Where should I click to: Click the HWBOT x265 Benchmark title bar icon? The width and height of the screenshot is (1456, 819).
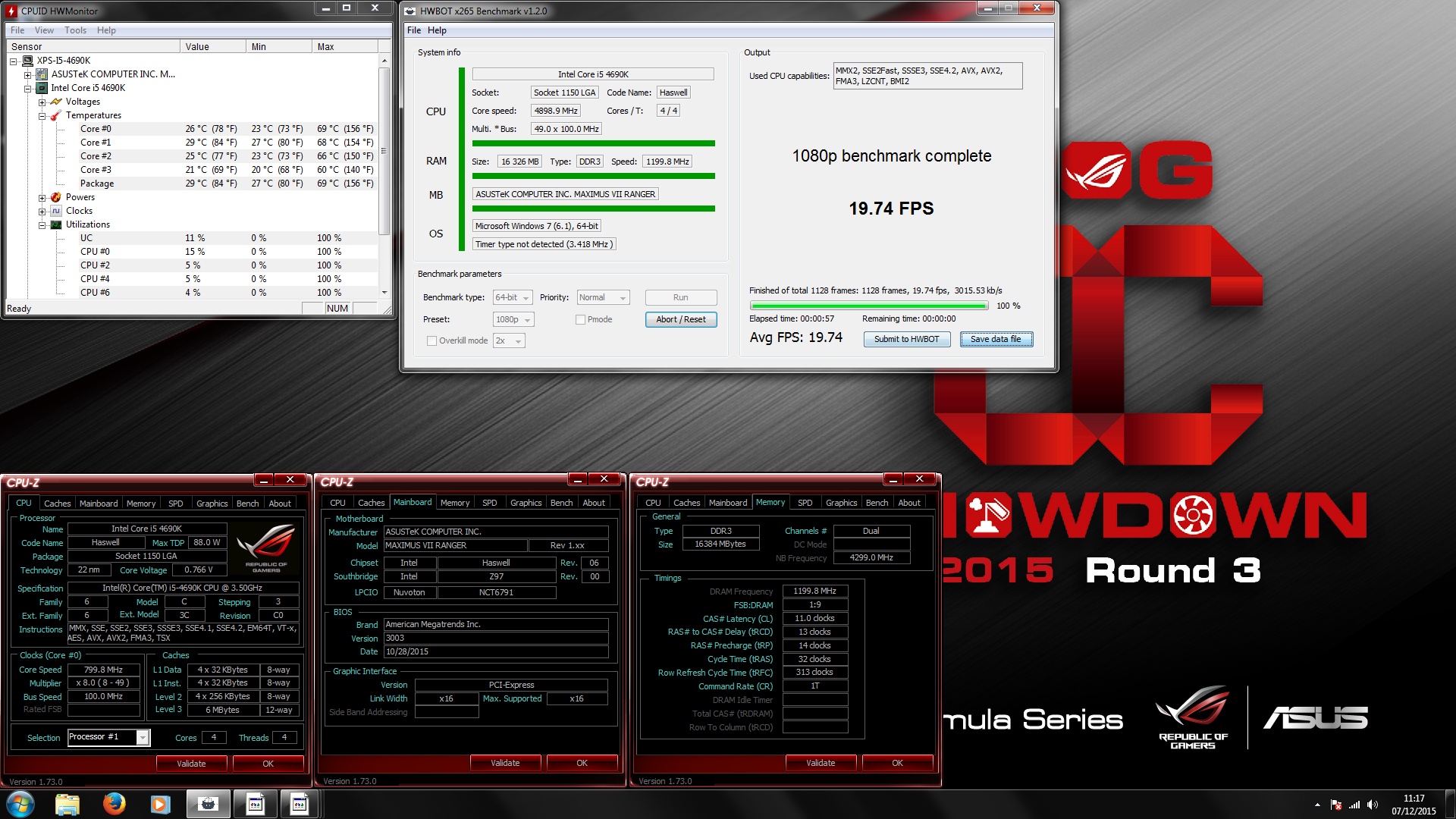click(x=410, y=11)
